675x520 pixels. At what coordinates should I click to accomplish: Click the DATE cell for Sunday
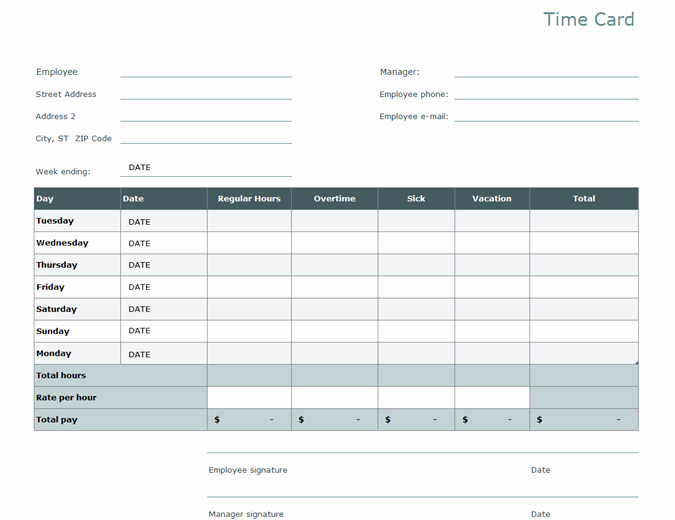[x=164, y=331]
